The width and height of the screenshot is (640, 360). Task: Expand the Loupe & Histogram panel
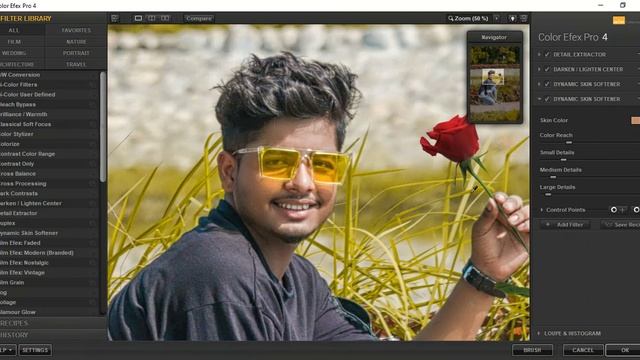pyautogui.click(x=539, y=333)
